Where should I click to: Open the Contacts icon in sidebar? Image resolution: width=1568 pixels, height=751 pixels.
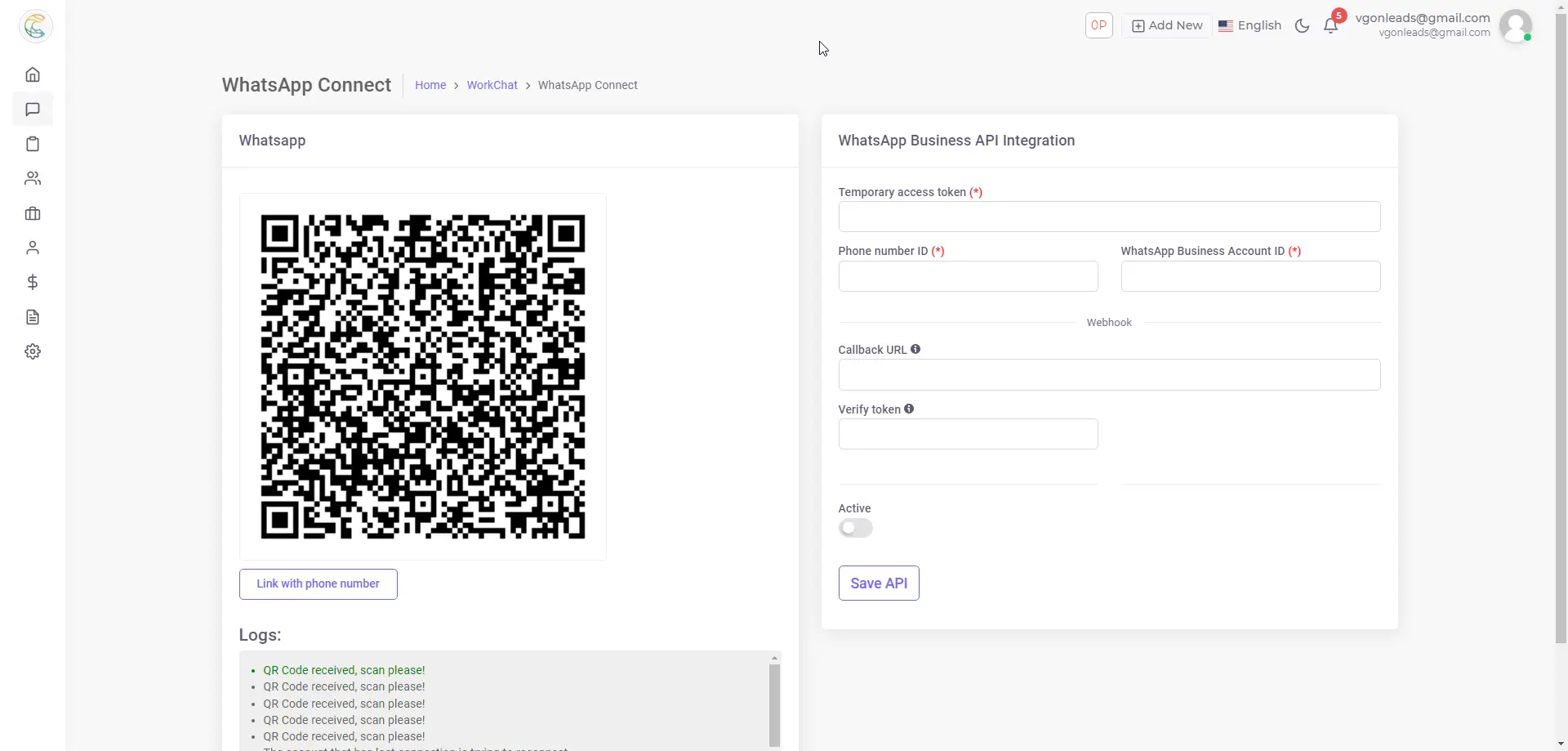(32, 179)
